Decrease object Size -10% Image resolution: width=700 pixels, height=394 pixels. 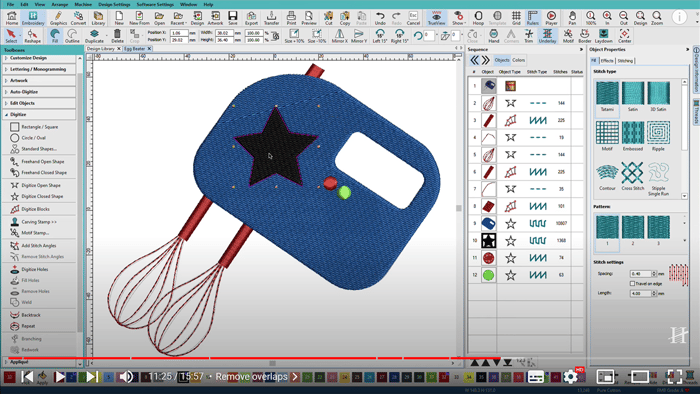317,36
